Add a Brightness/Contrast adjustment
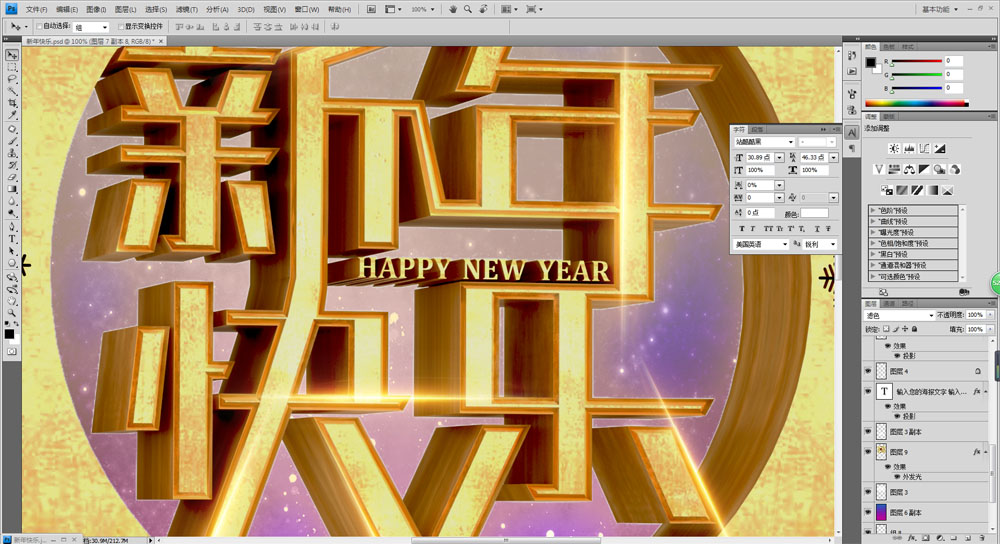 click(x=893, y=149)
